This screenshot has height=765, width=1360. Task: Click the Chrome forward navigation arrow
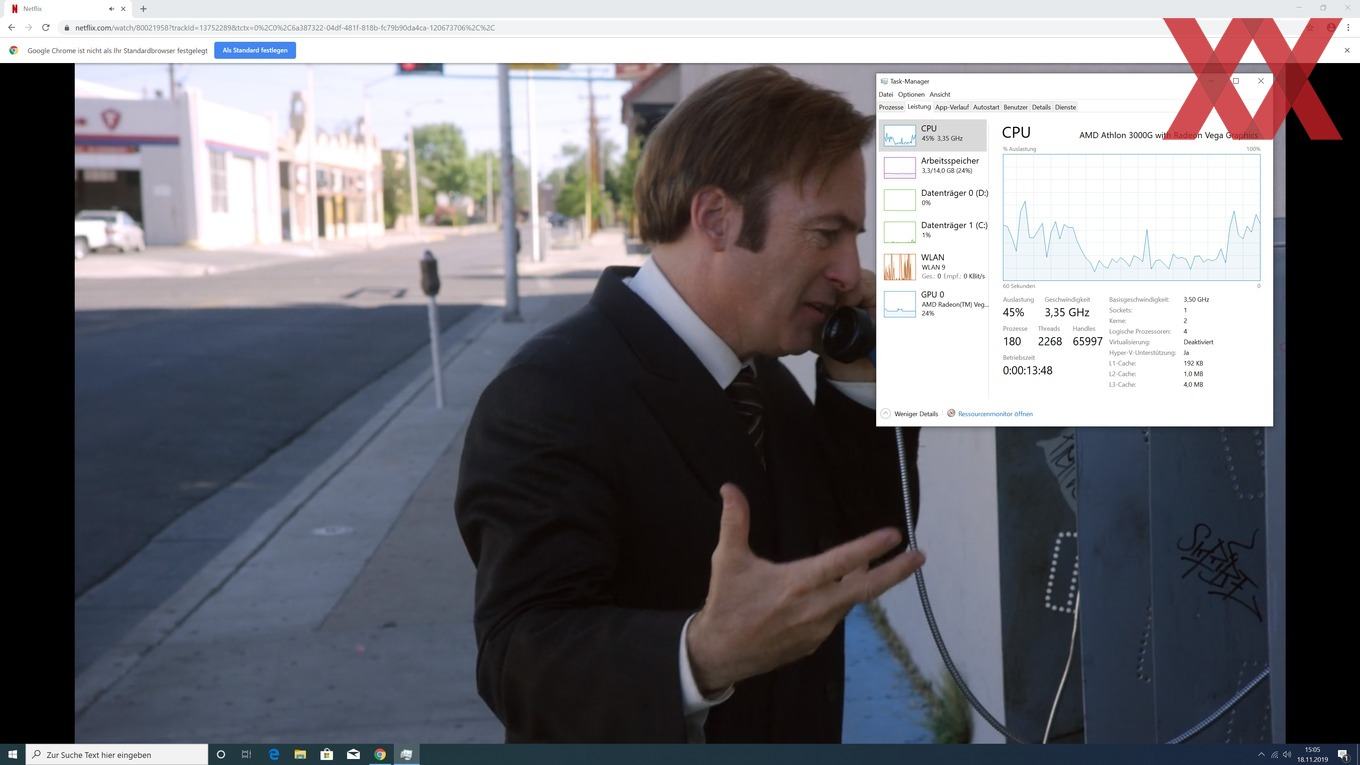point(28,27)
